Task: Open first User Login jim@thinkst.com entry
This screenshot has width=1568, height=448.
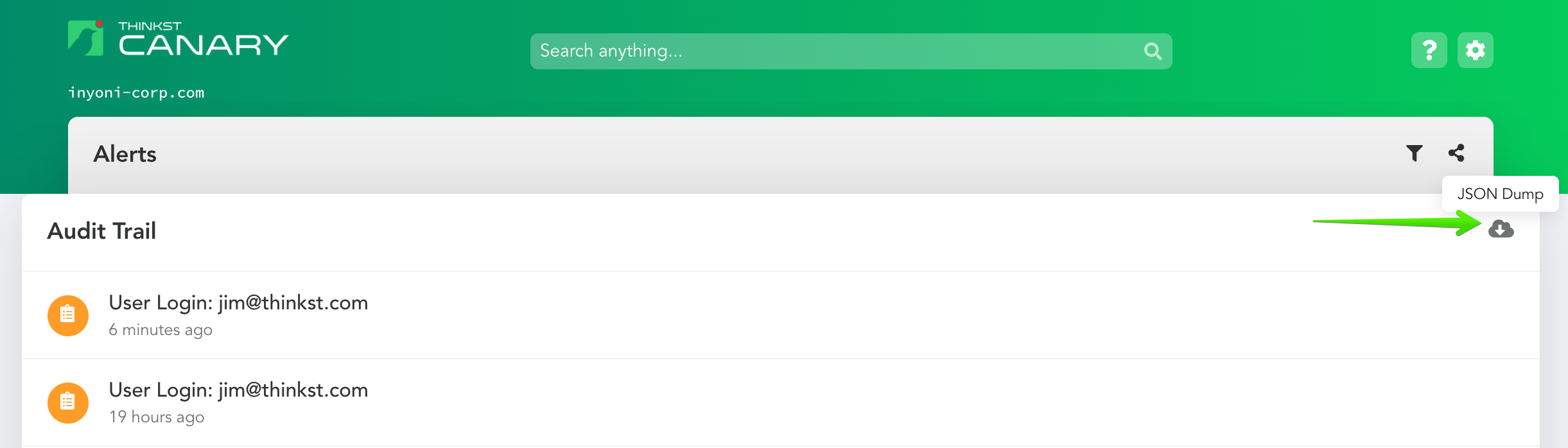Action: point(781,315)
